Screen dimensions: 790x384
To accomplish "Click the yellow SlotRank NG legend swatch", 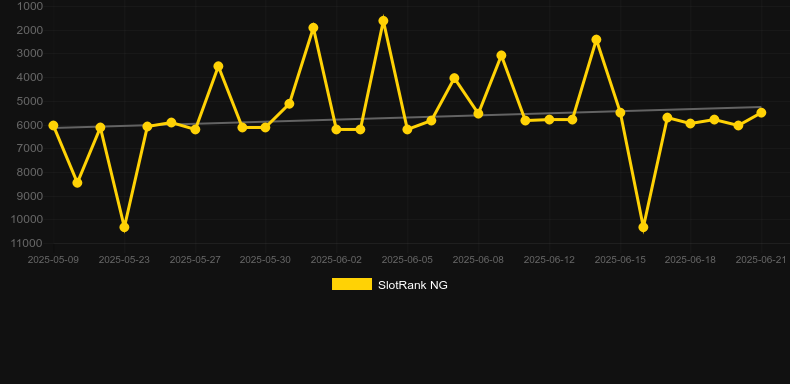I will [x=352, y=284].
